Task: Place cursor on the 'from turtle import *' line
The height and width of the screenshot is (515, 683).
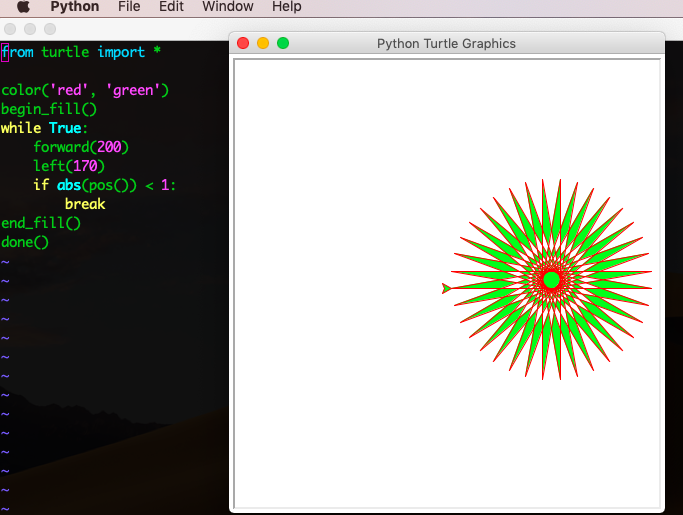Action: click(x=80, y=52)
